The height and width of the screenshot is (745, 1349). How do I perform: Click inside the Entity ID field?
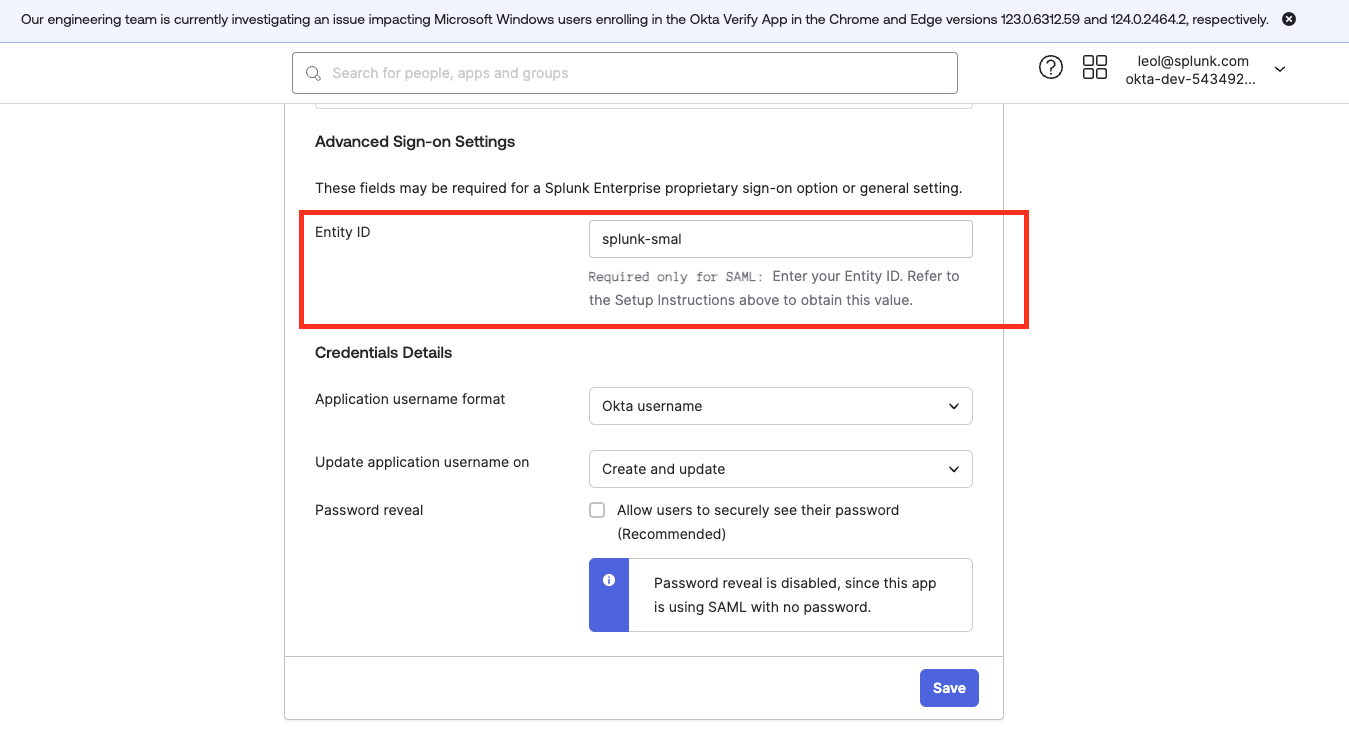pos(780,239)
